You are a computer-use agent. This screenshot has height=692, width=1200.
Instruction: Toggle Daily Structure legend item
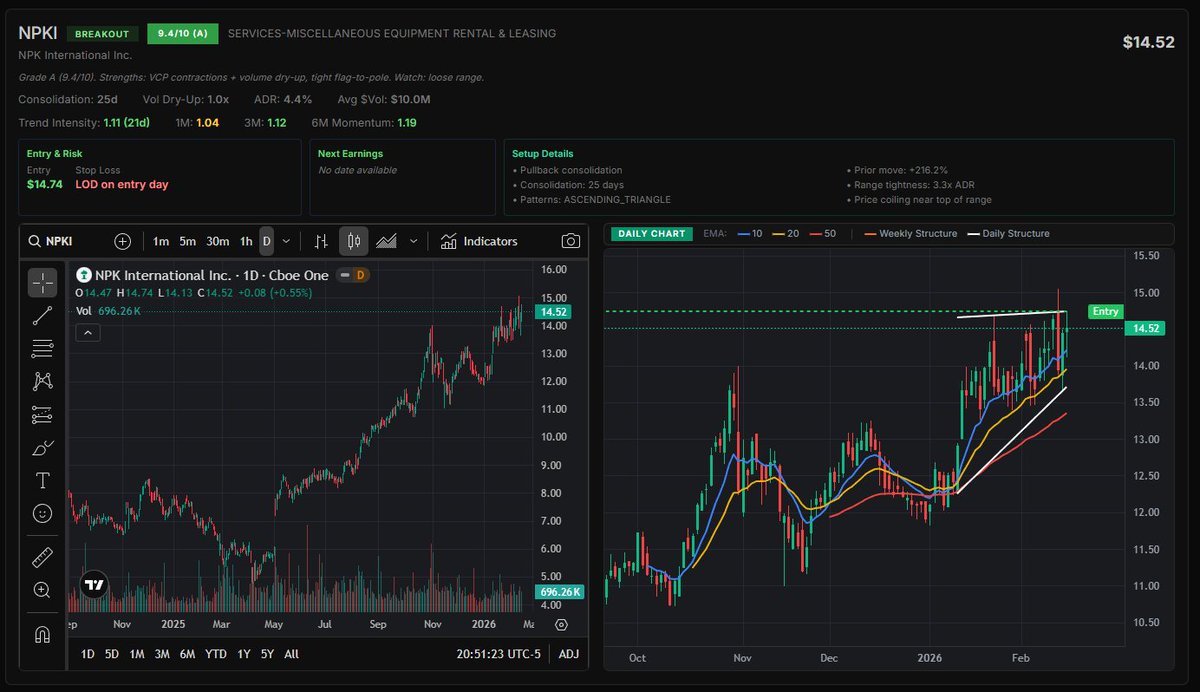[x=1008, y=233]
